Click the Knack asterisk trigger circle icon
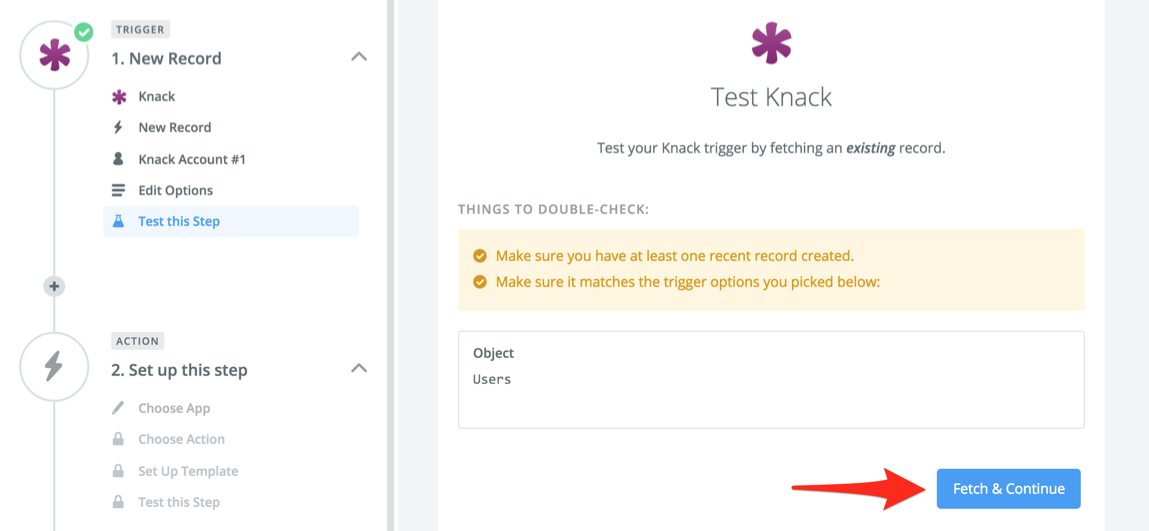 (54, 56)
